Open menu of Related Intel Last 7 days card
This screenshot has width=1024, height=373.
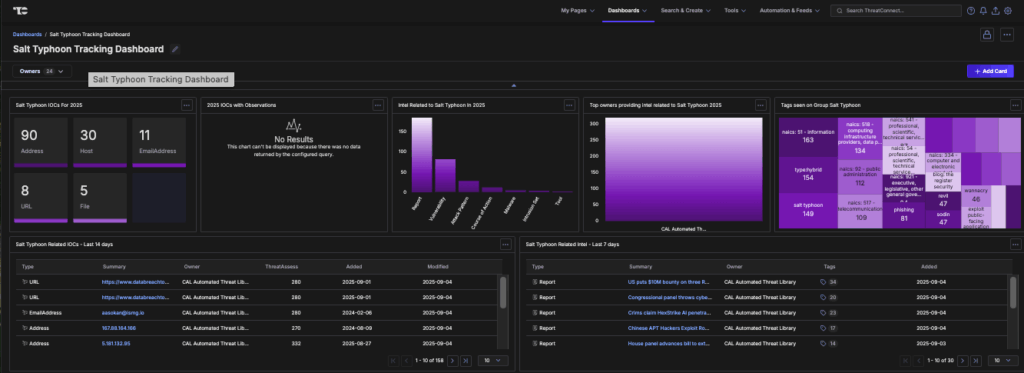(1016, 244)
